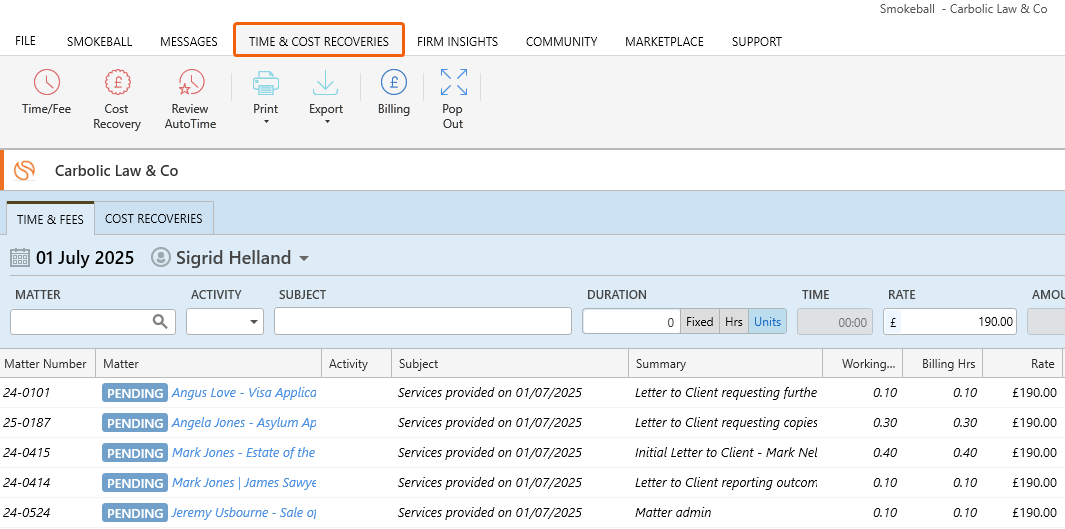This screenshot has height=529, width=1065.
Task: Click the Duration value field
Action: click(631, 322)
